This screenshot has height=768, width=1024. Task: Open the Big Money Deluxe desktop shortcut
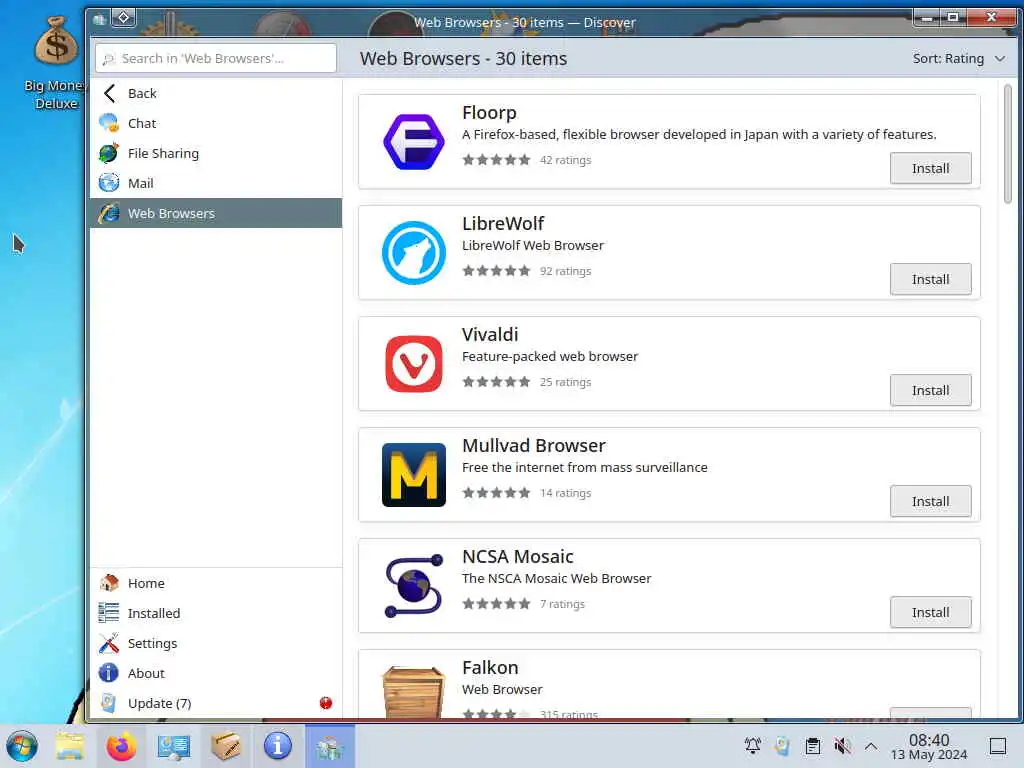tap(56, 64)
